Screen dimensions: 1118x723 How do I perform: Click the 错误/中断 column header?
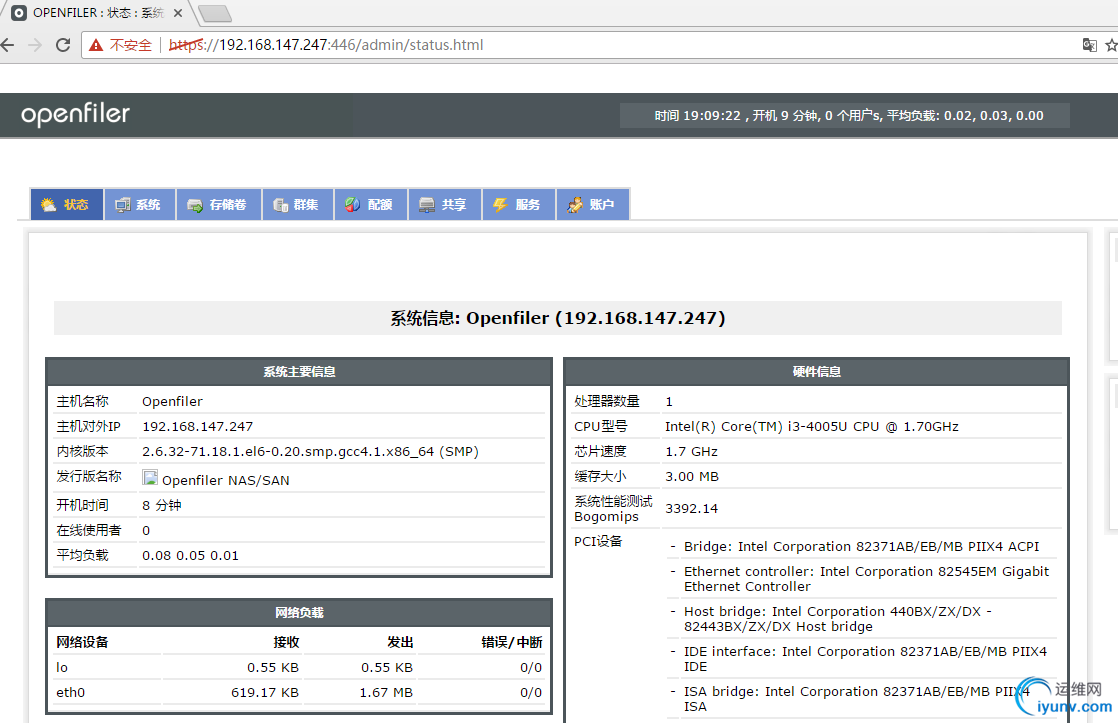512,642
